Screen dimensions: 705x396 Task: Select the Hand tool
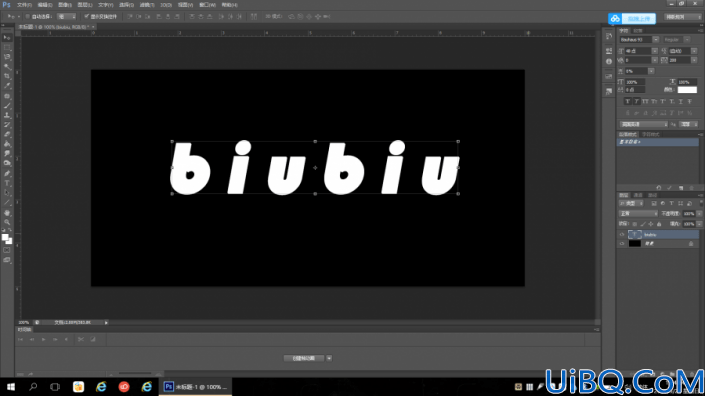coord(7,213)
